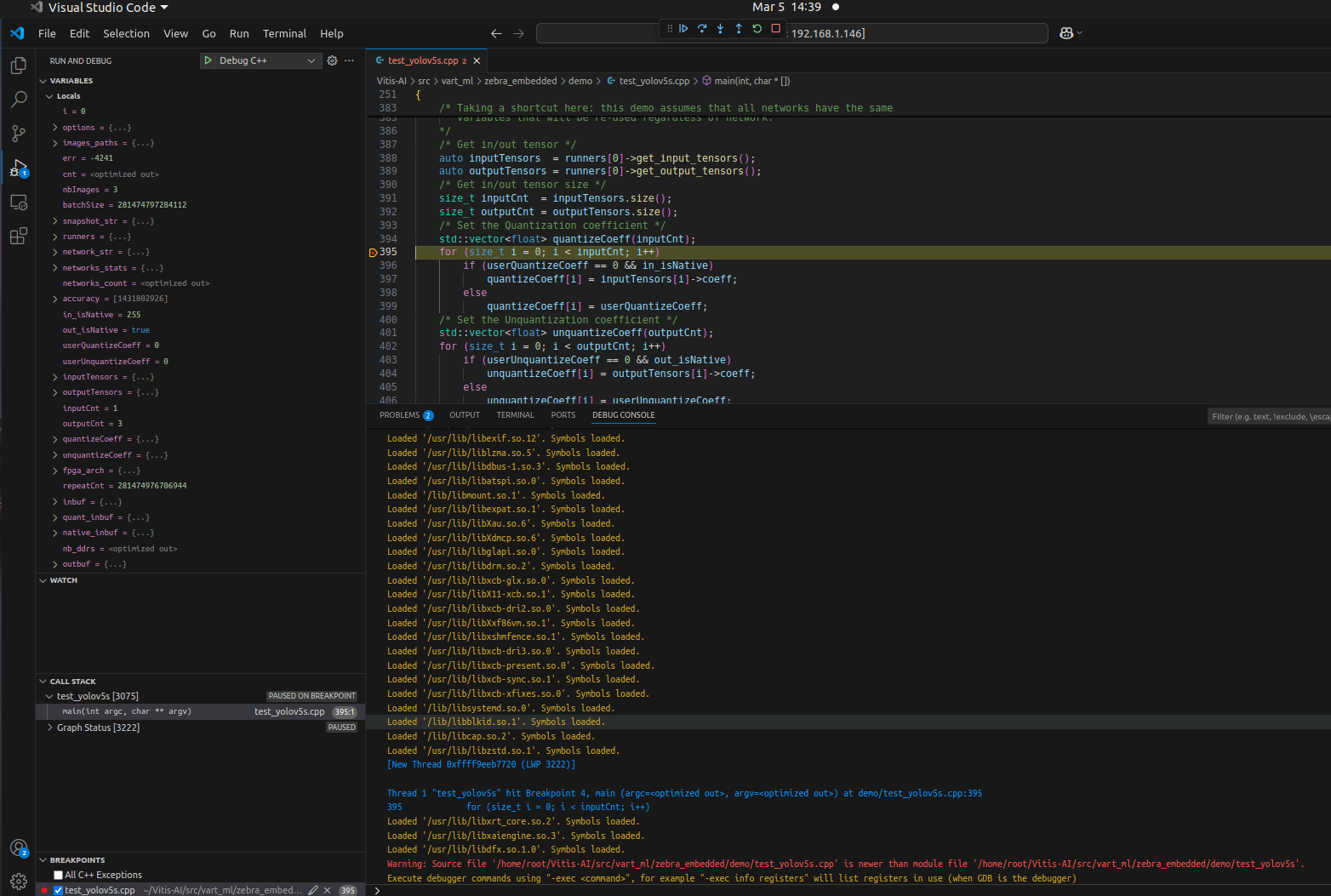Viewport: 1331px width, 896px height.
Task: Remove the test_yolov5s.cpp breakpoint
Action: (x=327, y=890)
